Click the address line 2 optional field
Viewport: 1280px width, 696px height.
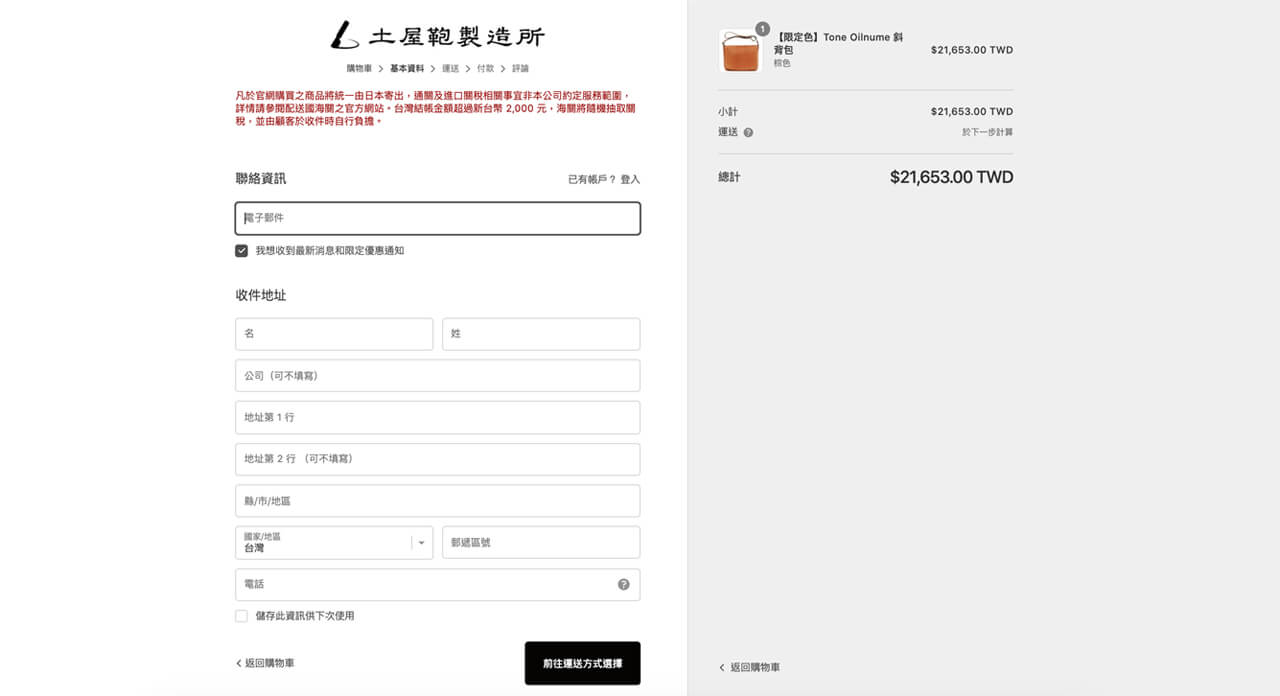coord(438,459)
